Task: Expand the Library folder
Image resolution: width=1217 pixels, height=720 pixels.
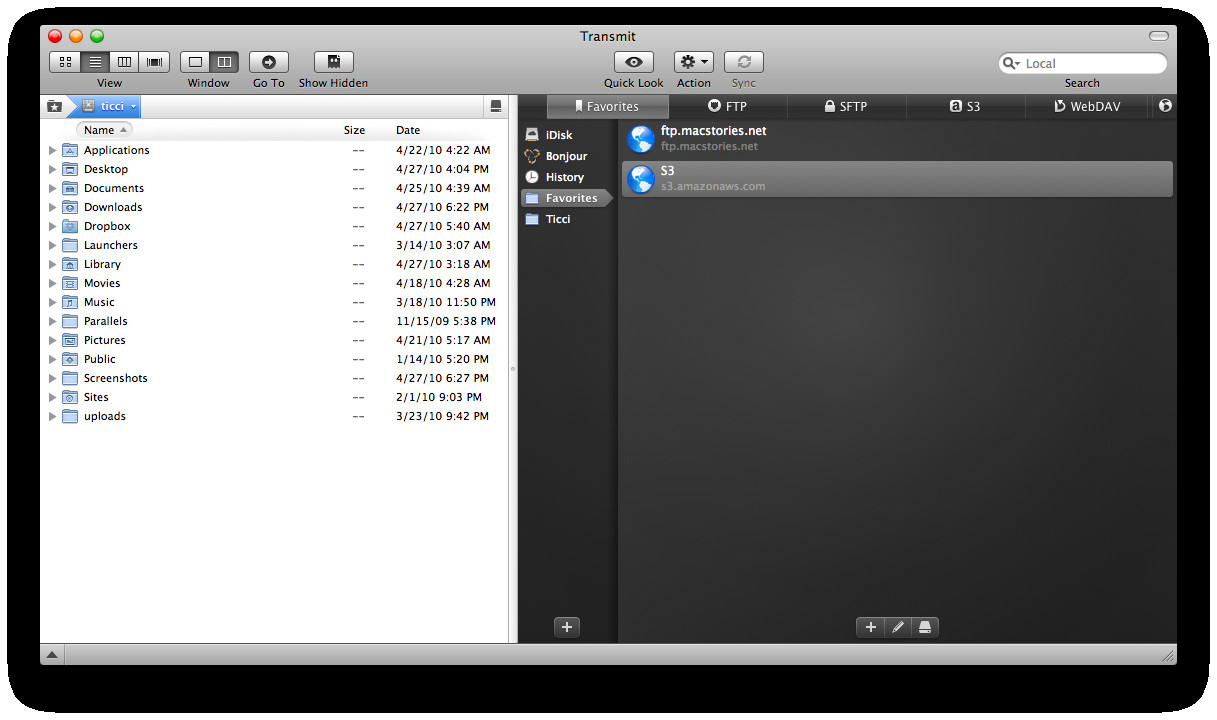Action: (x=53, y=264)
